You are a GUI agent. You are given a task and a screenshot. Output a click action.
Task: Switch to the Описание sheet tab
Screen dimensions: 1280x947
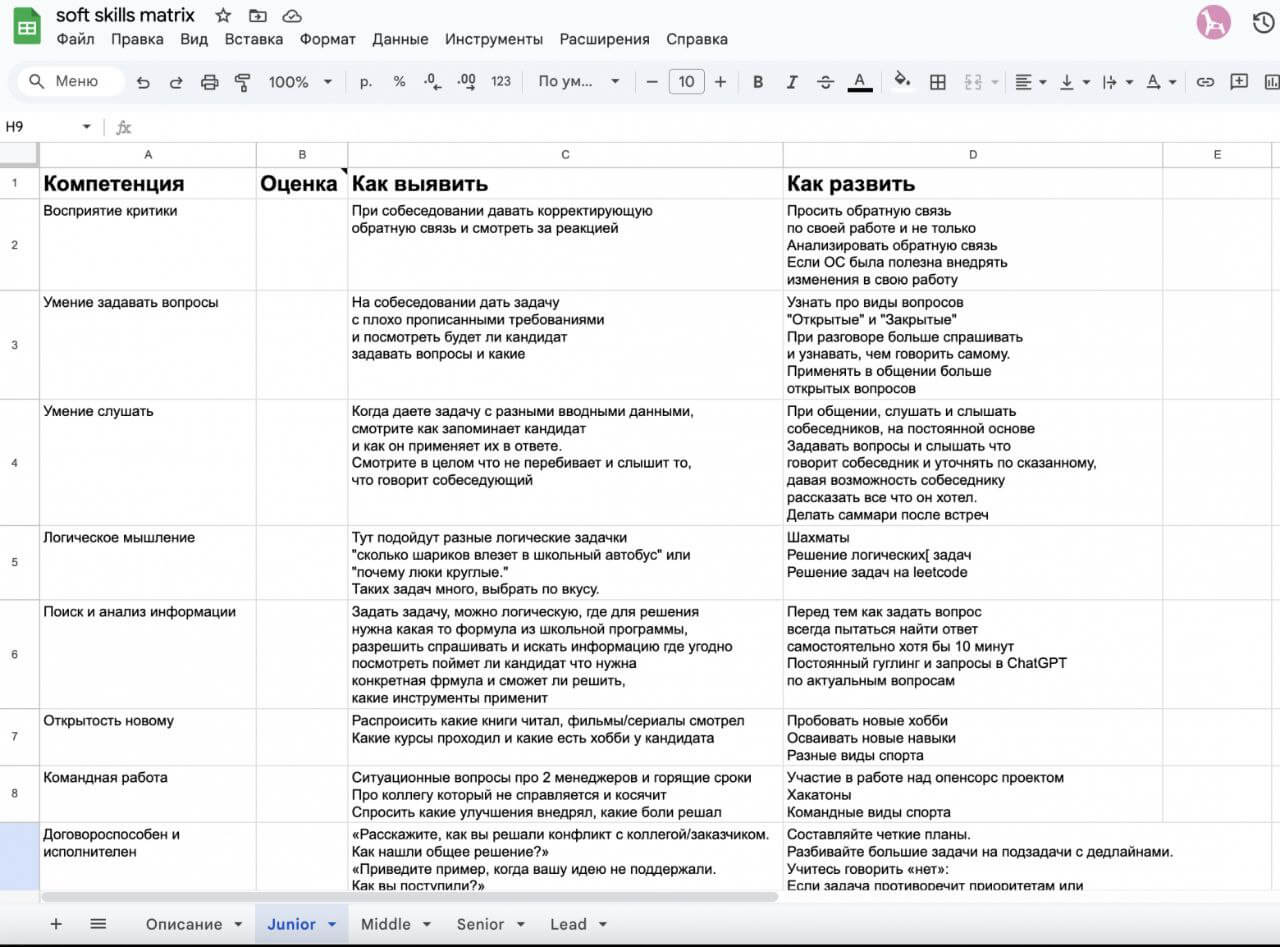(184, 924)
